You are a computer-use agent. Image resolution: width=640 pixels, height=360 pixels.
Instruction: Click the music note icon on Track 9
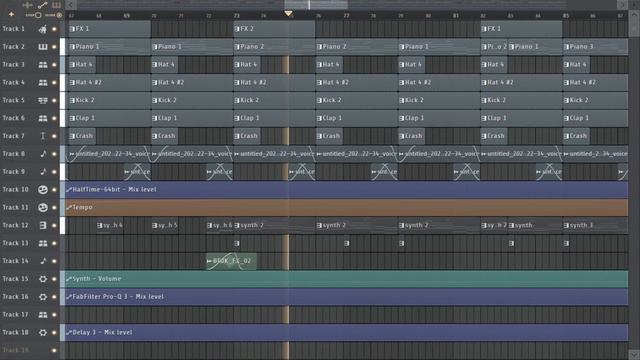pos(43,172)
